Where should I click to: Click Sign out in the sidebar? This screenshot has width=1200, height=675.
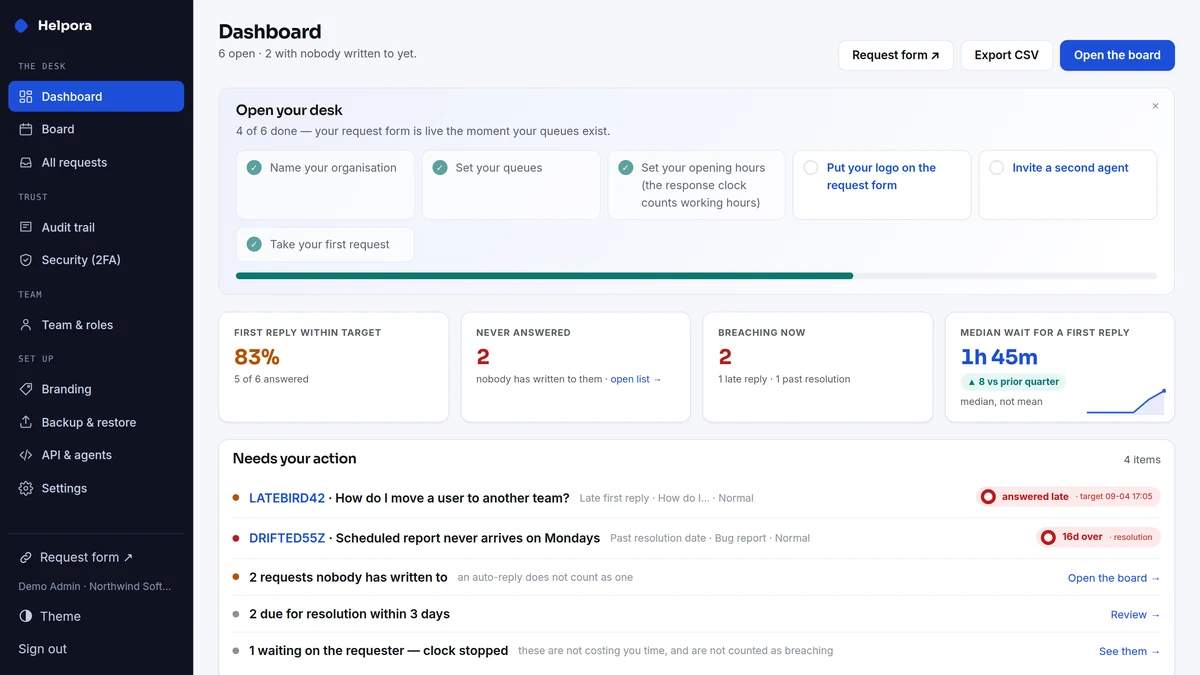(43, 649)
